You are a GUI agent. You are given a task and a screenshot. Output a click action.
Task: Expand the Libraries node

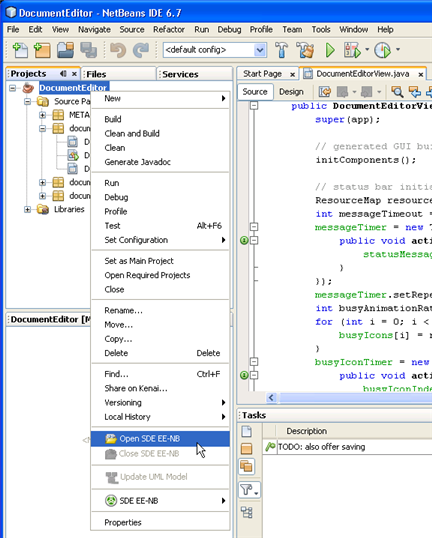pyautogui.click(x=27, y=209)
